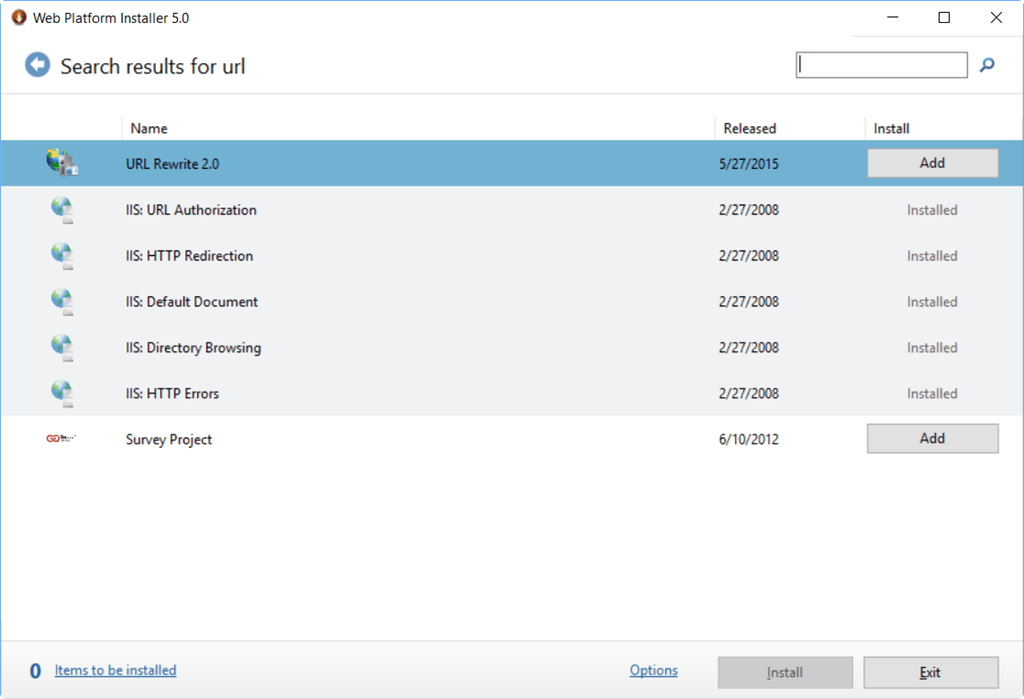Click the blue back arrow icon
This screenshot has height=699, width=1024.
click(x=38, y=65)
